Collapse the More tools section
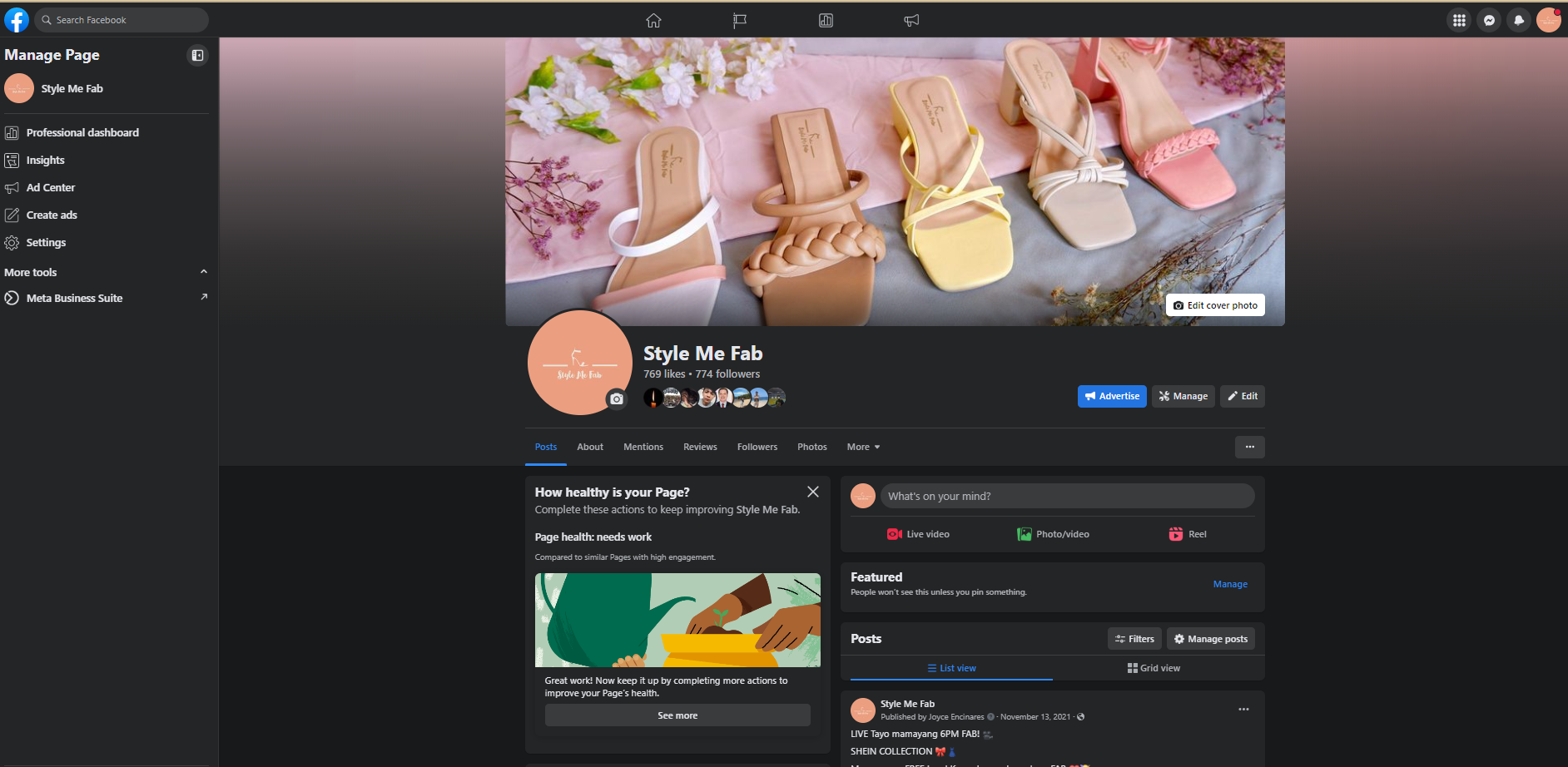This screenshot has height=767, width=1568. coord(204,272)
